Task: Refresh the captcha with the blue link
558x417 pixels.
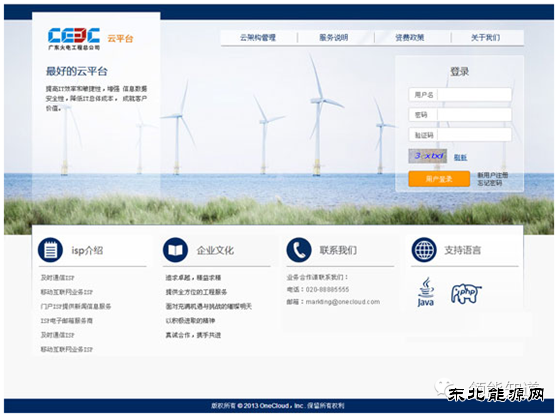Action: pos(460,157)
